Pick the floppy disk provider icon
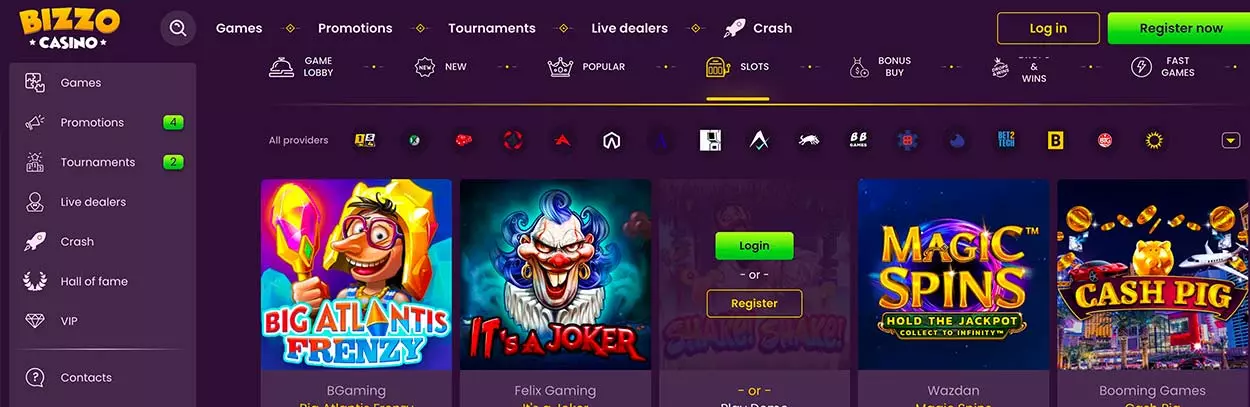The width and height of the screenshot is (1250, 407). click(x=710, y=141)
